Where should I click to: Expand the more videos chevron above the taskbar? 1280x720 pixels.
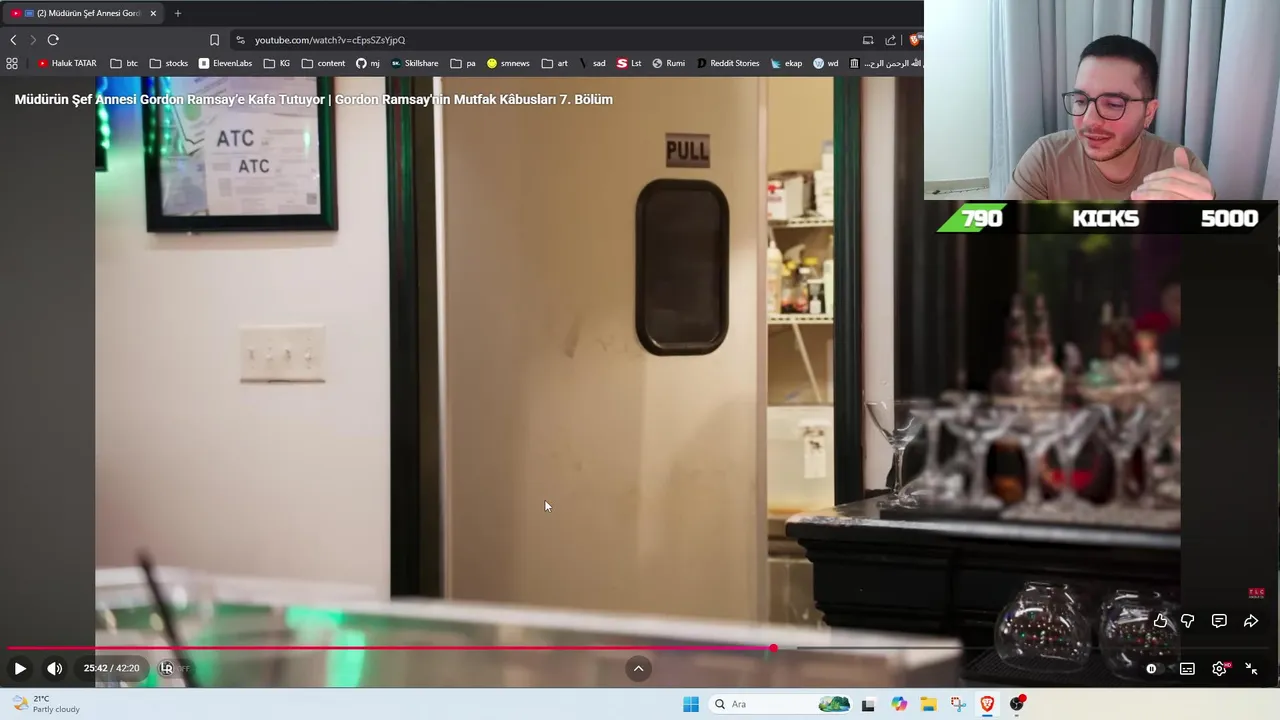point(638,668)
